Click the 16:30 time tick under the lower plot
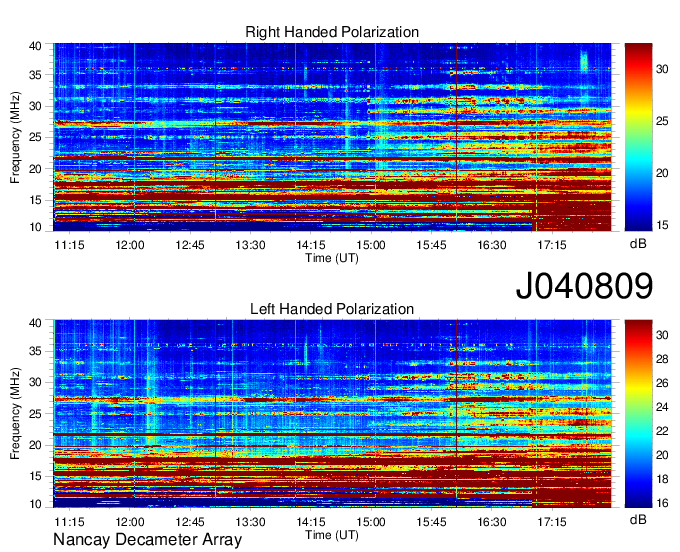Viewport: 680px width, 552px height. [x=492, y=522]
